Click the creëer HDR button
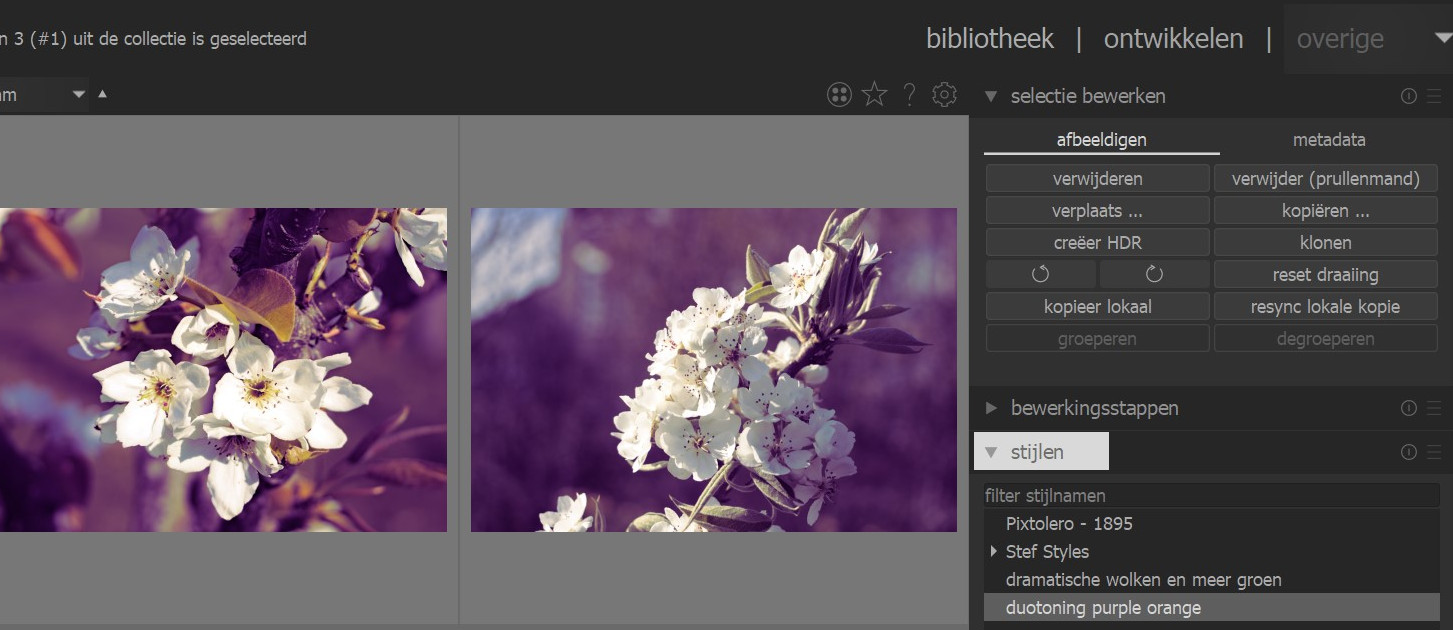 tap(1097, 243)
